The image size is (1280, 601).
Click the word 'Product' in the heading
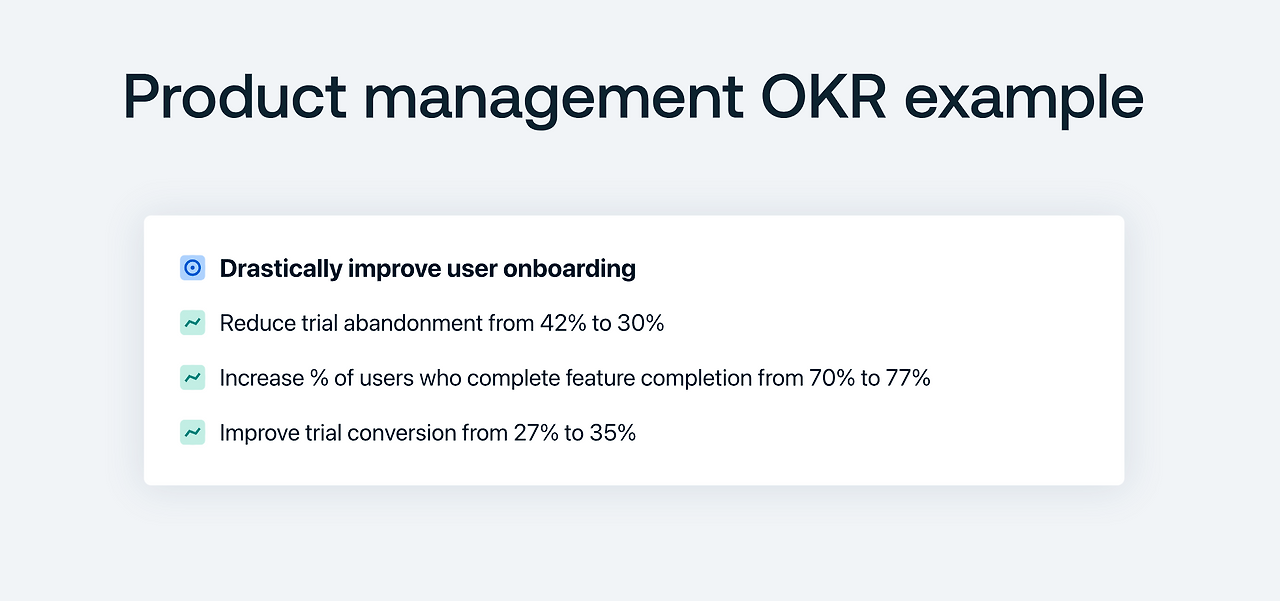pos(234,98)
